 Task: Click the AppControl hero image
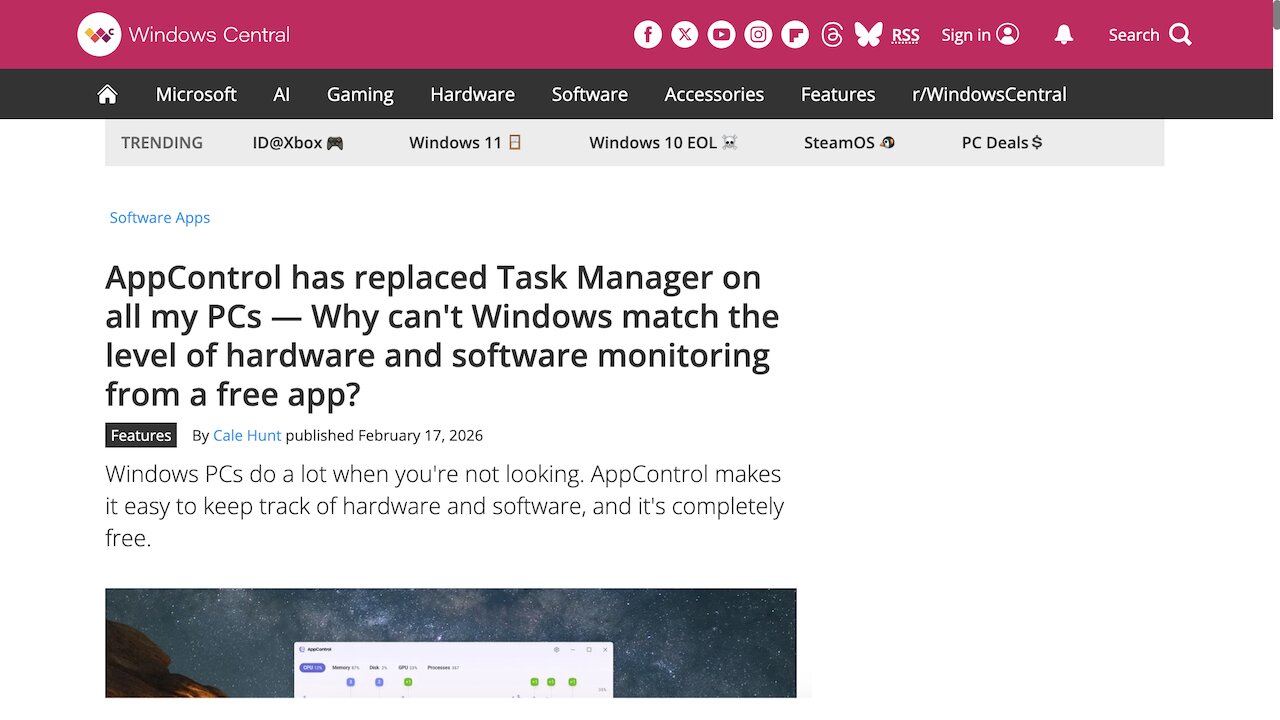point(451,643)
